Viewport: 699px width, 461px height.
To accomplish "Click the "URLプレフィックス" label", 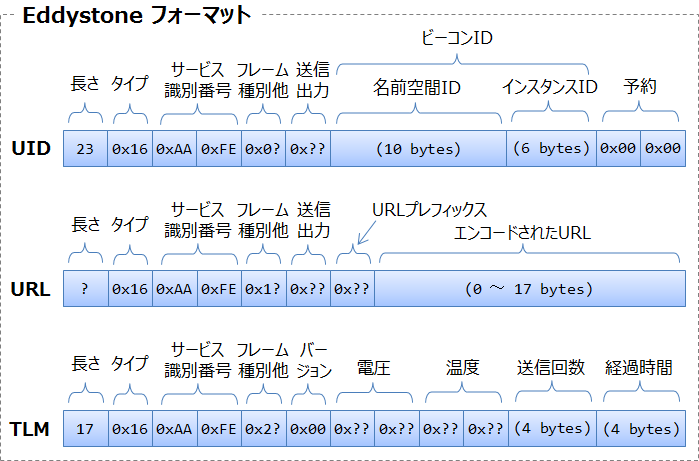I will click(429, 210).
